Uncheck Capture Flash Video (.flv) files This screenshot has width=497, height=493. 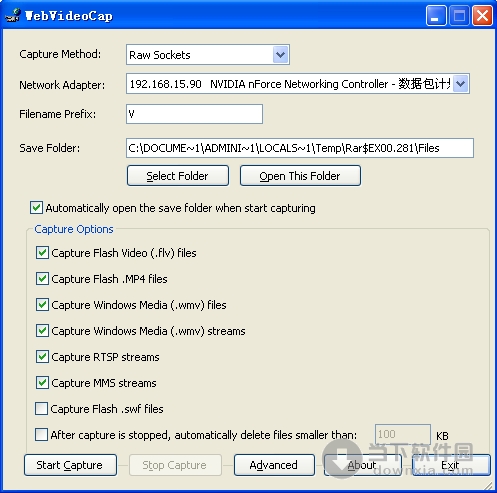click(42, 253)
